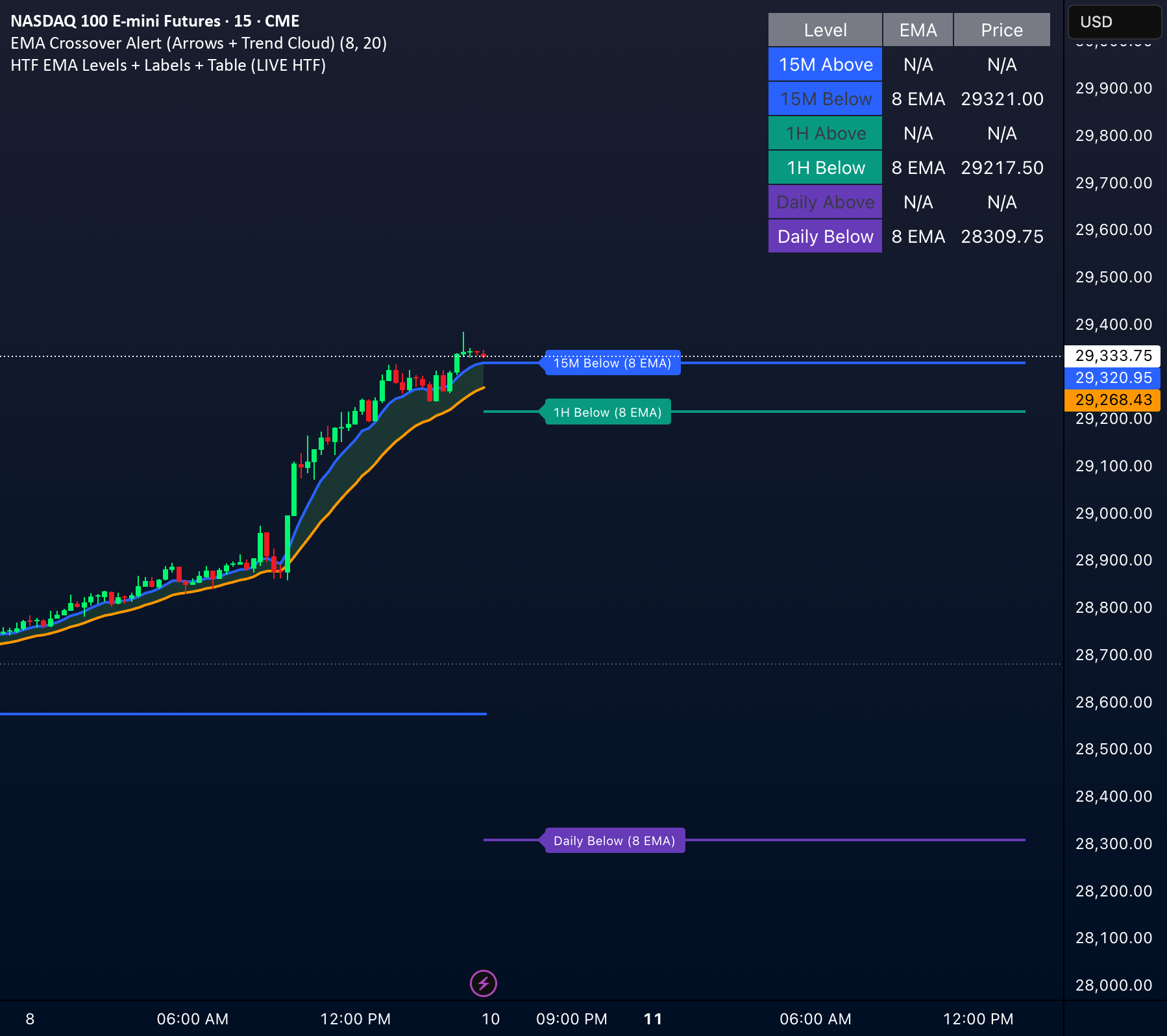Click the 1H Below table cell

coord(826,167)
